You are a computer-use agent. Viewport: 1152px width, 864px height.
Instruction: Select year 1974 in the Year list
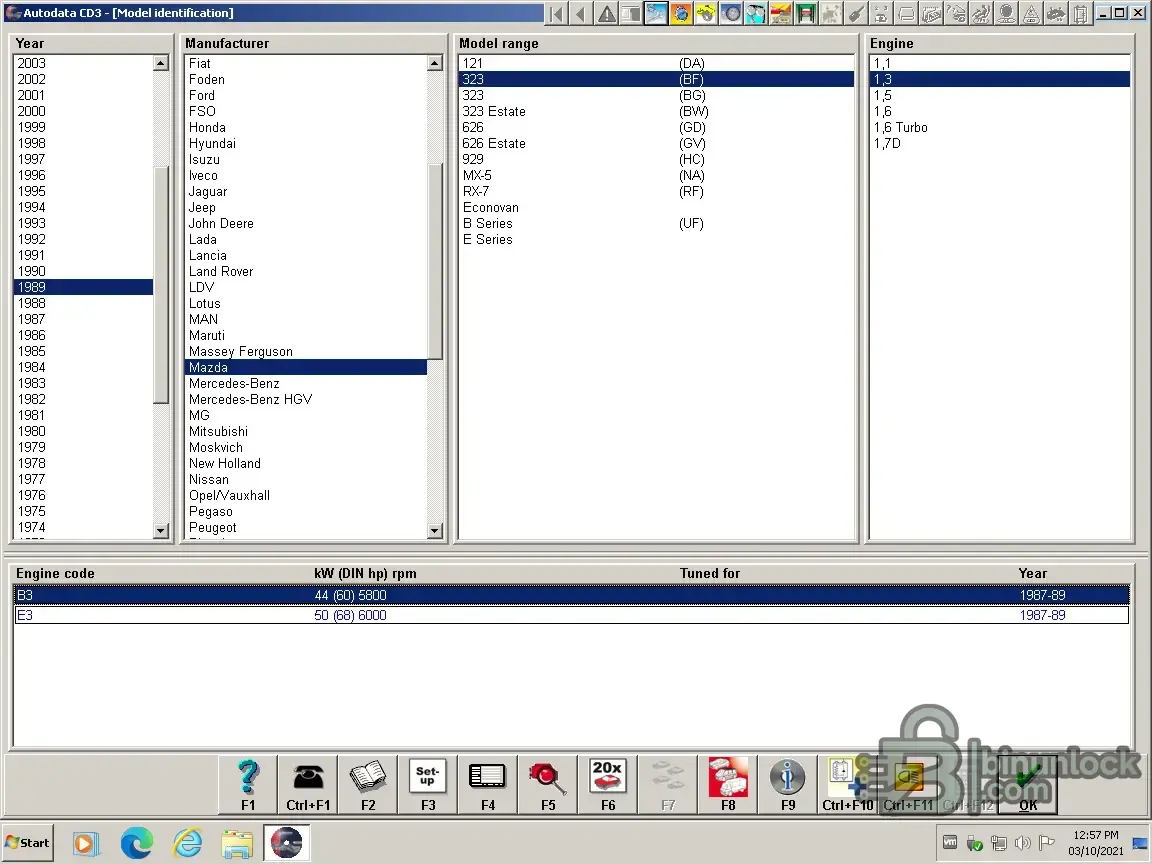pyautogui.click(x=83, y=528)
